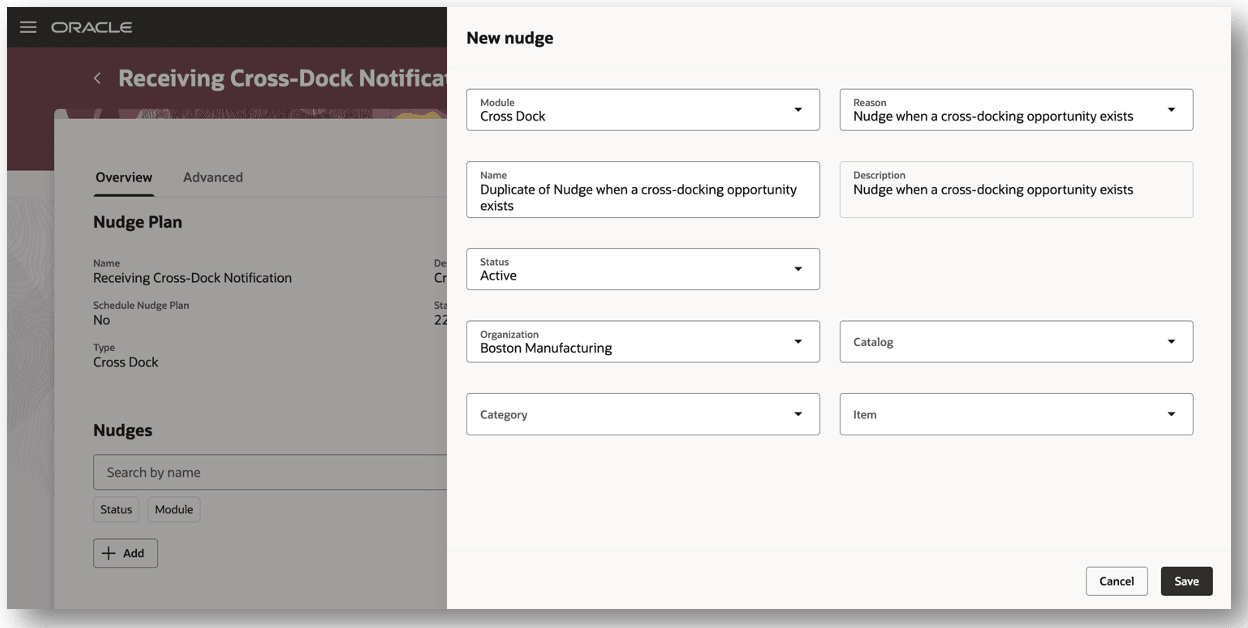Click the Save button
This screenshot has height=628, width=1248.
pos(1186,581)
